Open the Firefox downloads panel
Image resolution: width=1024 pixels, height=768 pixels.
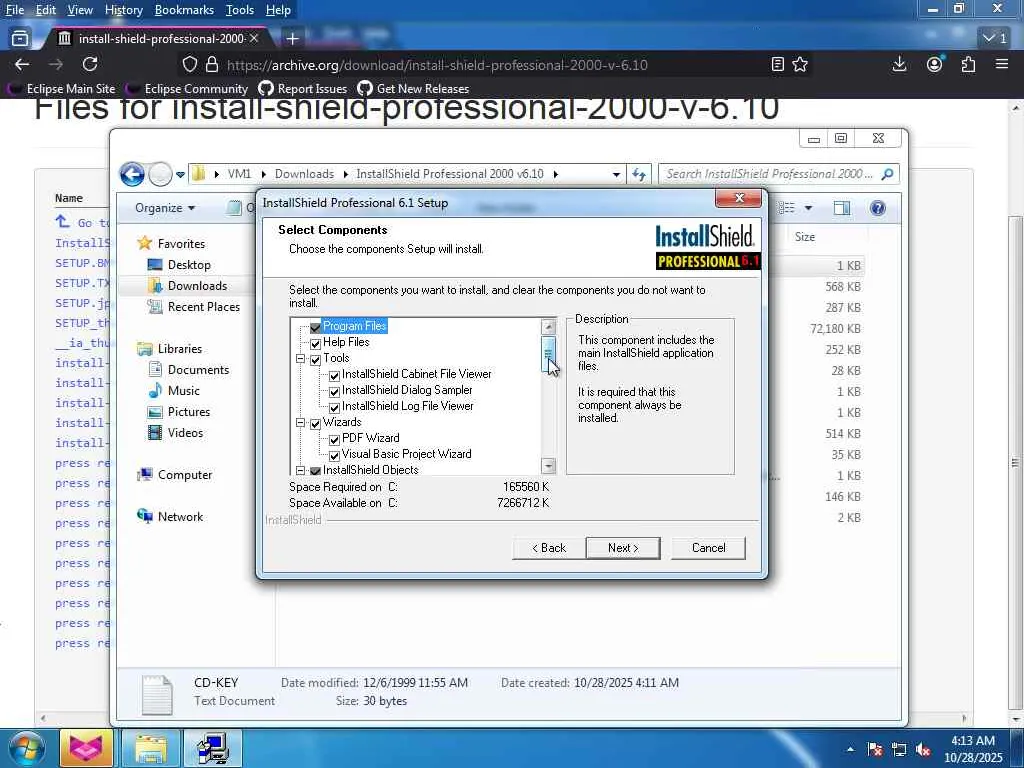pyautogui.click(x=899, y=64)
